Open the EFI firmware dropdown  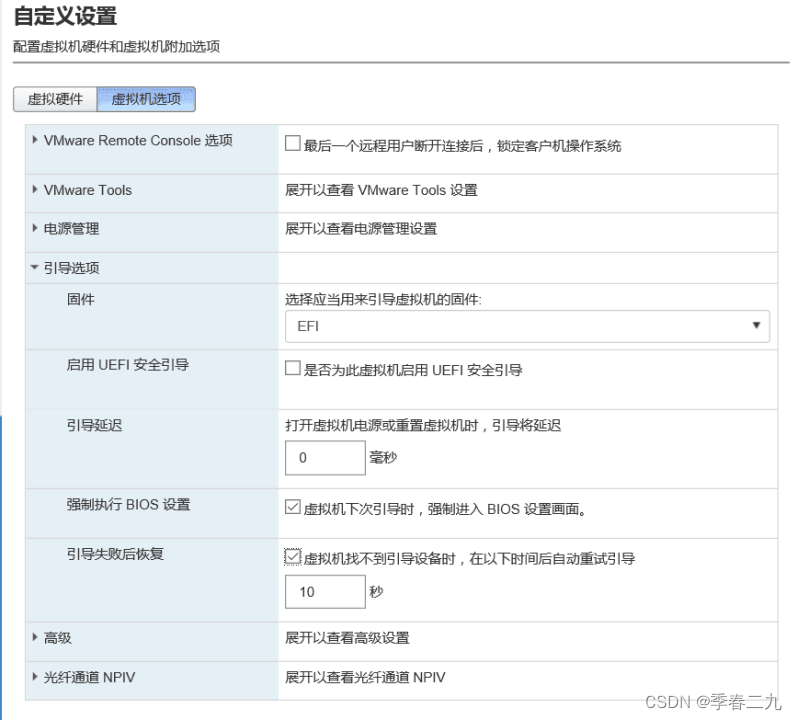(527, 326)
